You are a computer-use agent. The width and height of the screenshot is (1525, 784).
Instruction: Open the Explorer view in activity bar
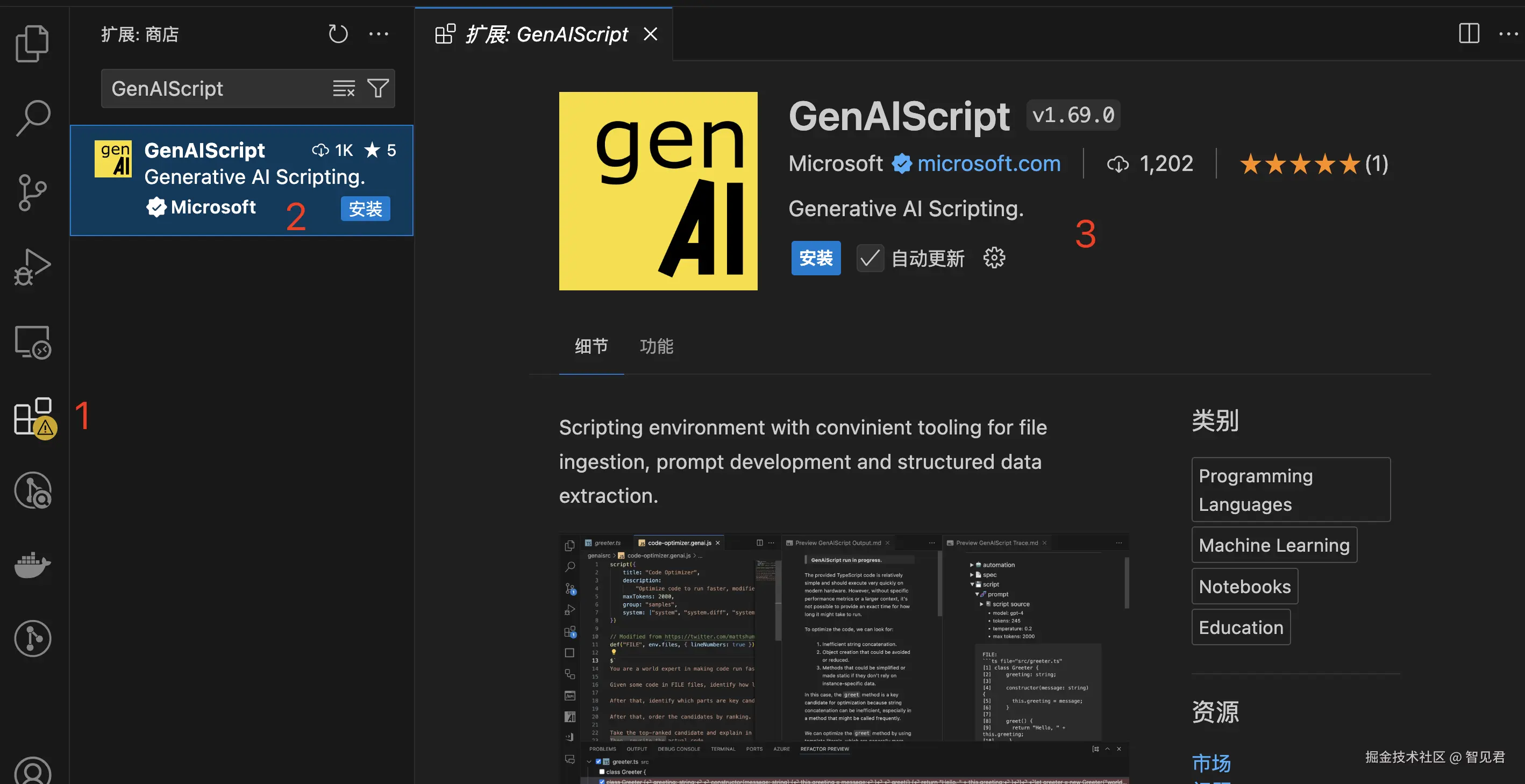(32, 43)
